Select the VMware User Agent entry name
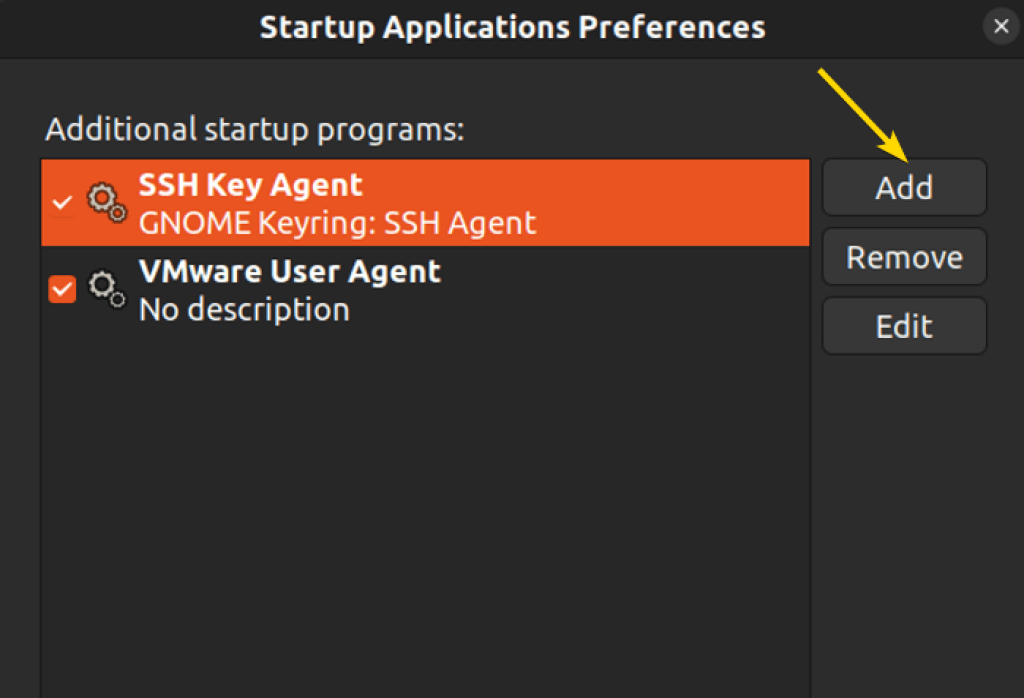 pos(290,271)
